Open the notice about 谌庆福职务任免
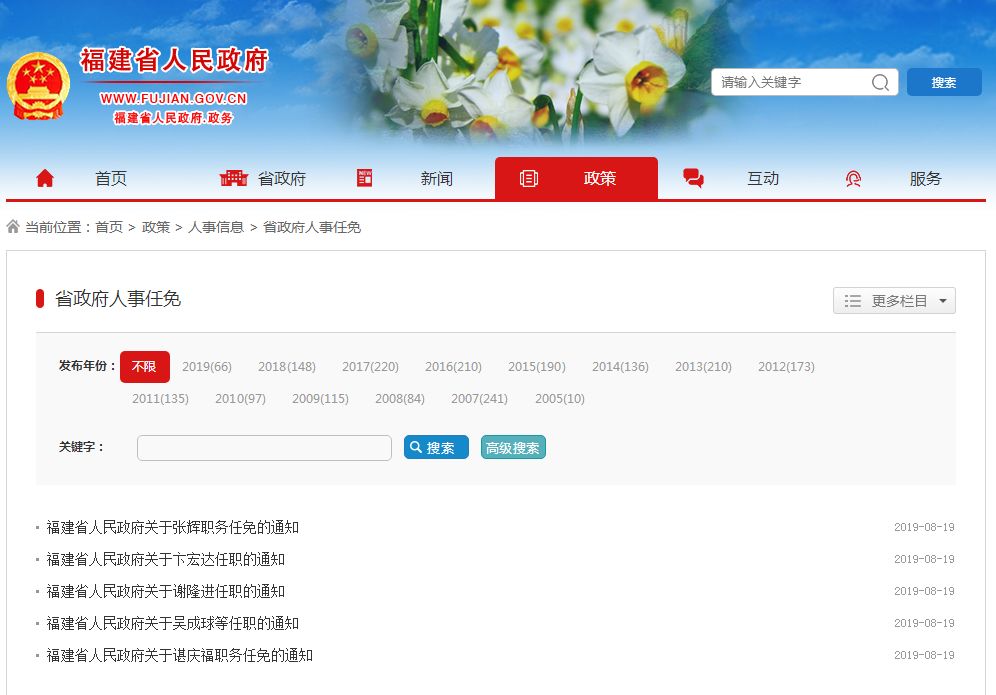This screenshot has width=996, height=695. click(180, 655)
